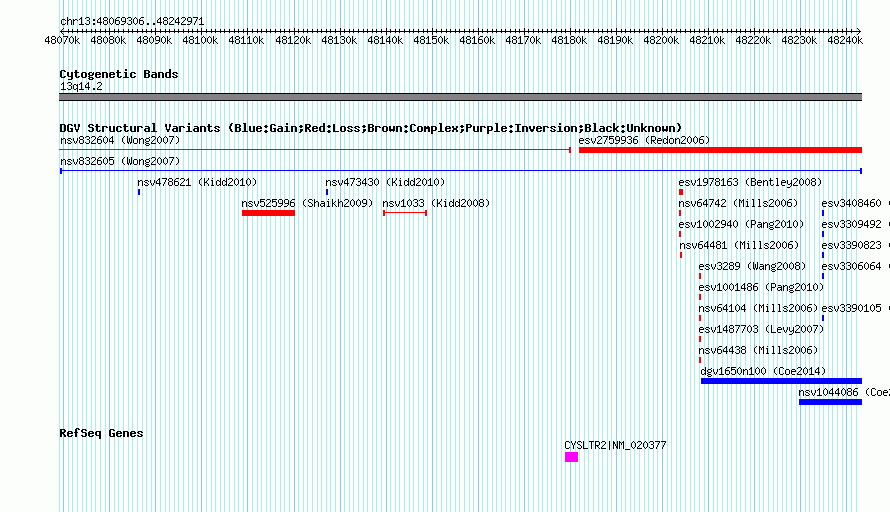Image resolution: width=890 pixels, height=512 pixels.
Task: Open nsv478621 (Kidd2010) label
Action: 197,182
